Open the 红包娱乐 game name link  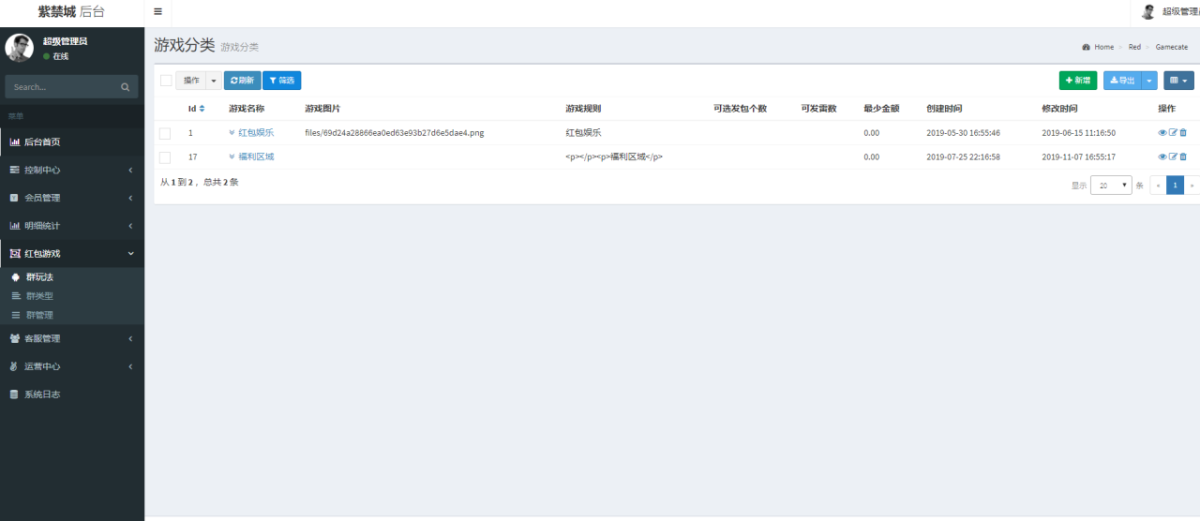(x=256, y=132)
